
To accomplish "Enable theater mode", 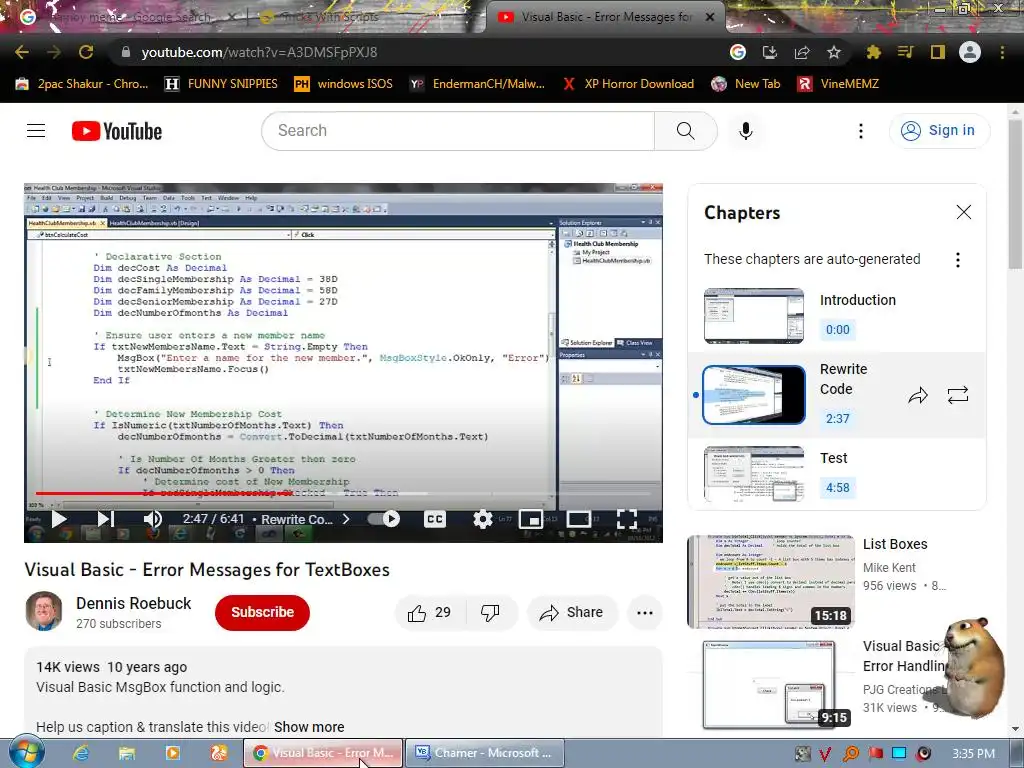I will click(578, 519).
